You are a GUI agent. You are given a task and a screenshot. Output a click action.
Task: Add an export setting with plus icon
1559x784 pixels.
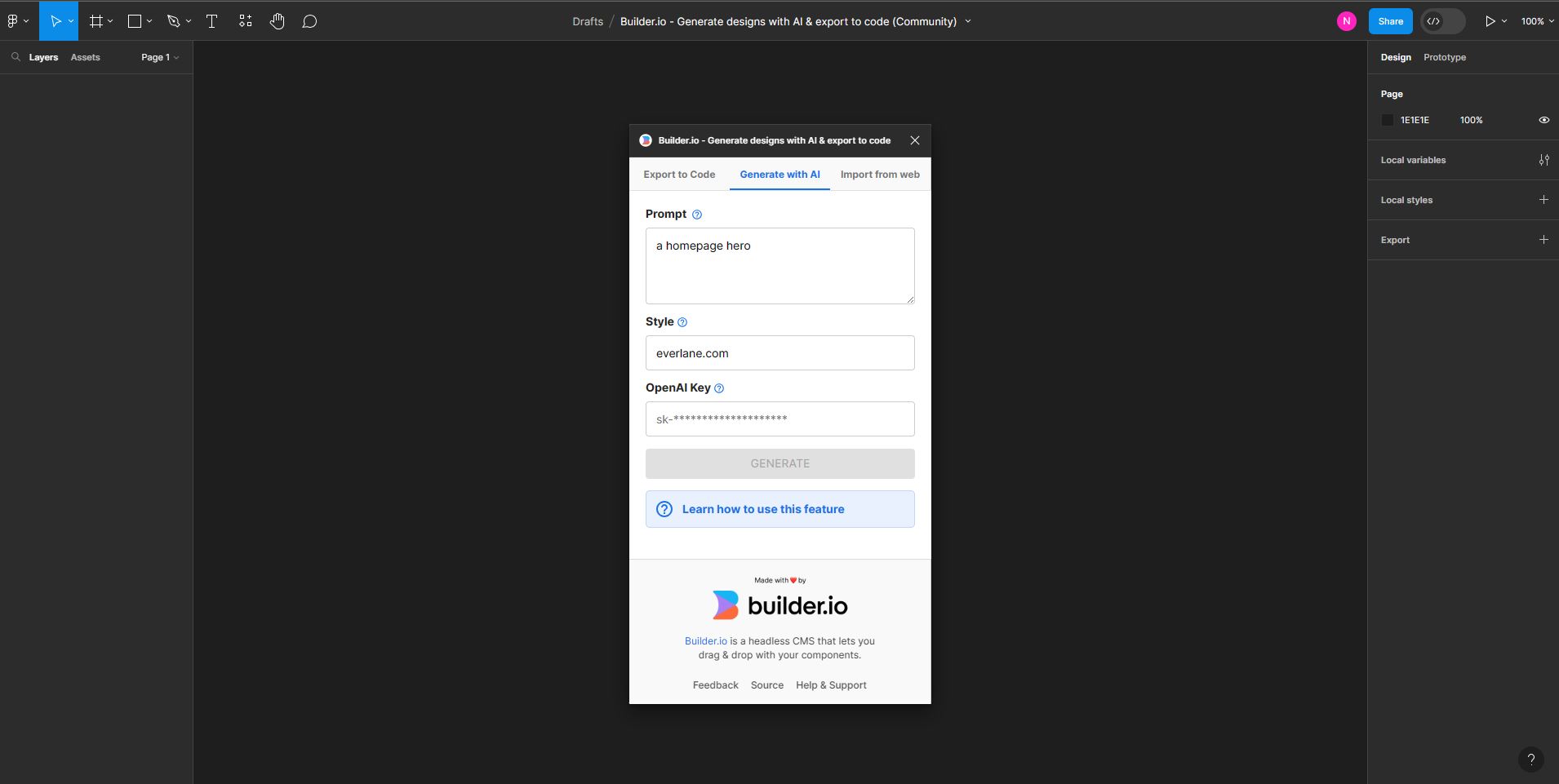pyautogui.click(x=1543, y=240)
